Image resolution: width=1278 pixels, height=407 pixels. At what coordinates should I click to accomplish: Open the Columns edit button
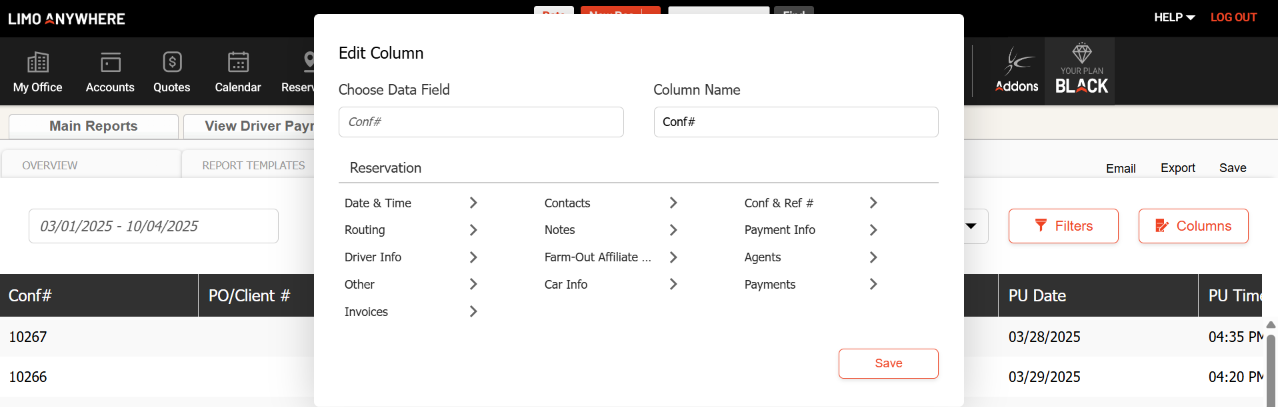[x=1193, y=226]
